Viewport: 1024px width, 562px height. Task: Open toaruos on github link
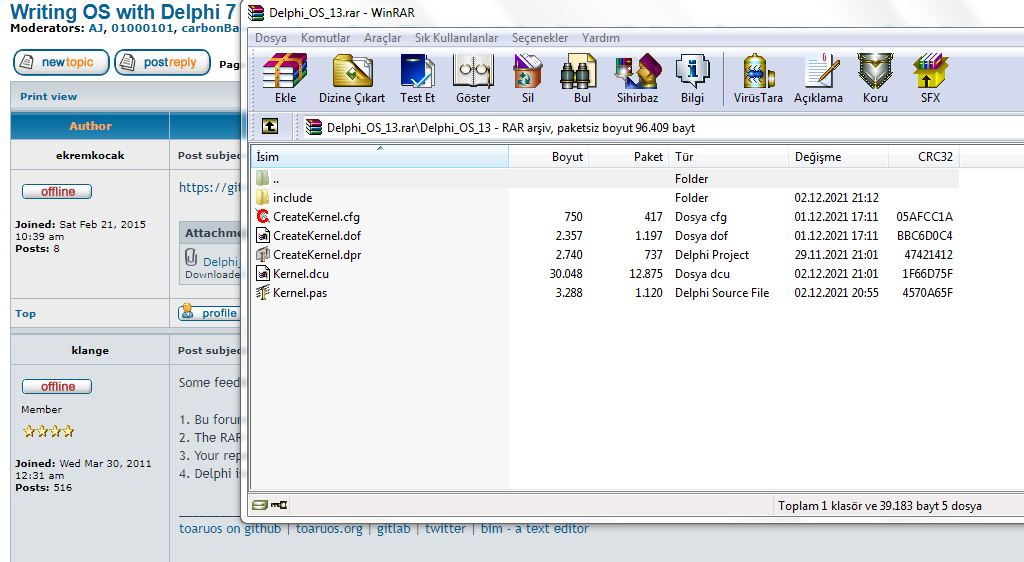(x=230, y=528)
